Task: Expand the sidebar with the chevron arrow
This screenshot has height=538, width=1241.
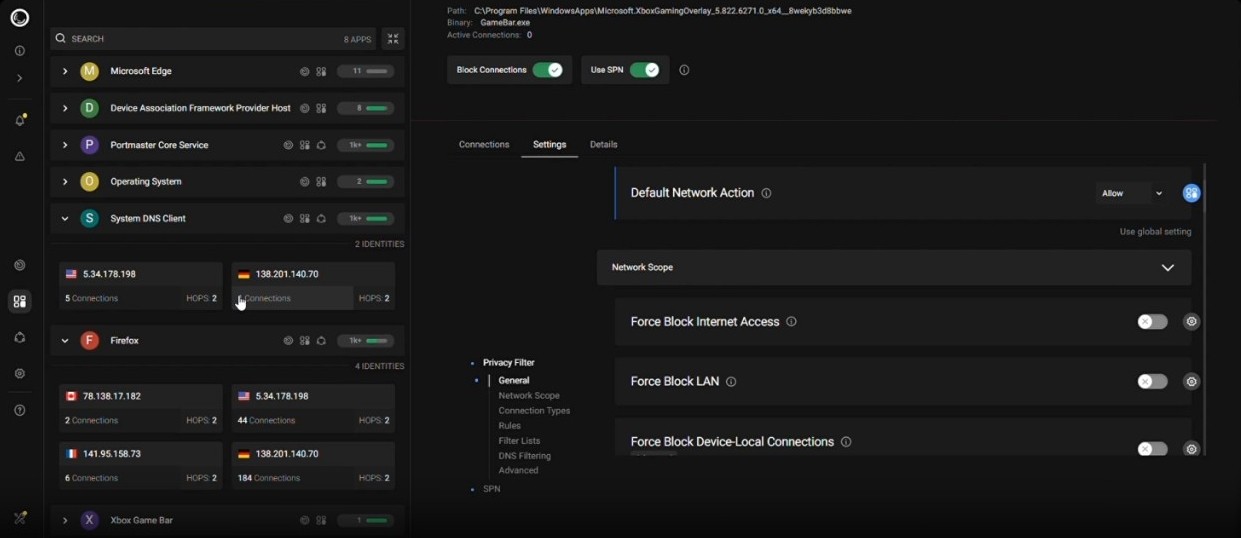Action: [x=20, y=78]
